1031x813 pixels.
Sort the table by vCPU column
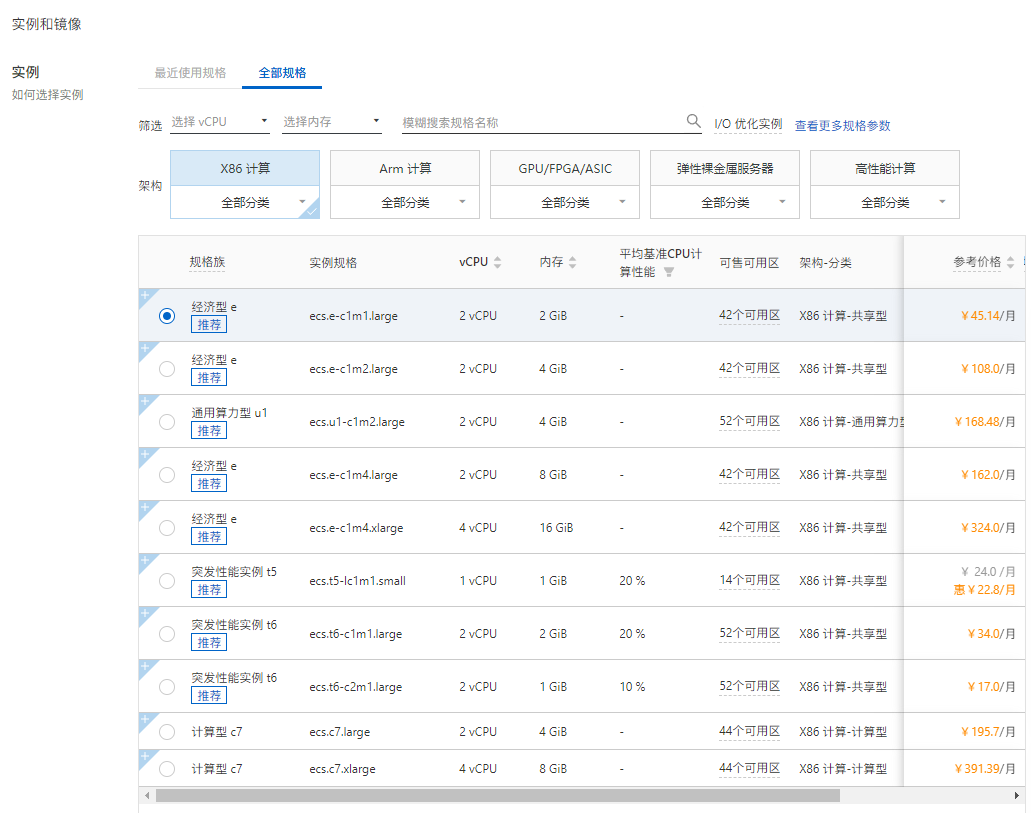pyautogui.click(x=497, y=263)
